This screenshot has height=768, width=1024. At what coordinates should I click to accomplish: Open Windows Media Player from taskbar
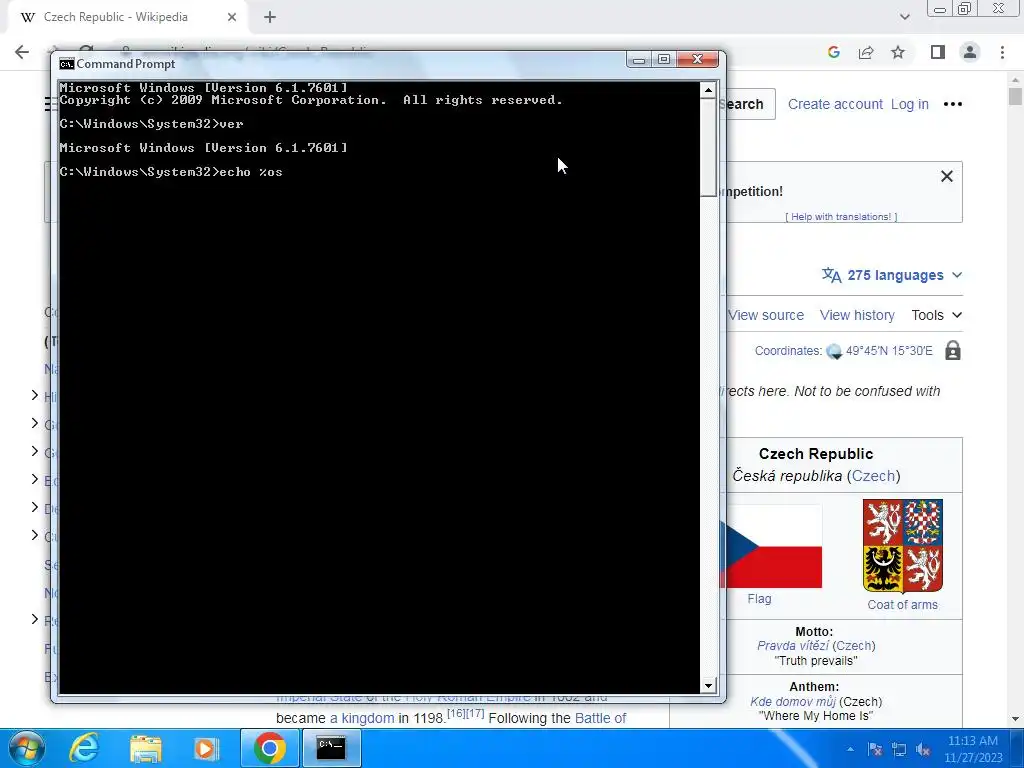tap(206, 748)
